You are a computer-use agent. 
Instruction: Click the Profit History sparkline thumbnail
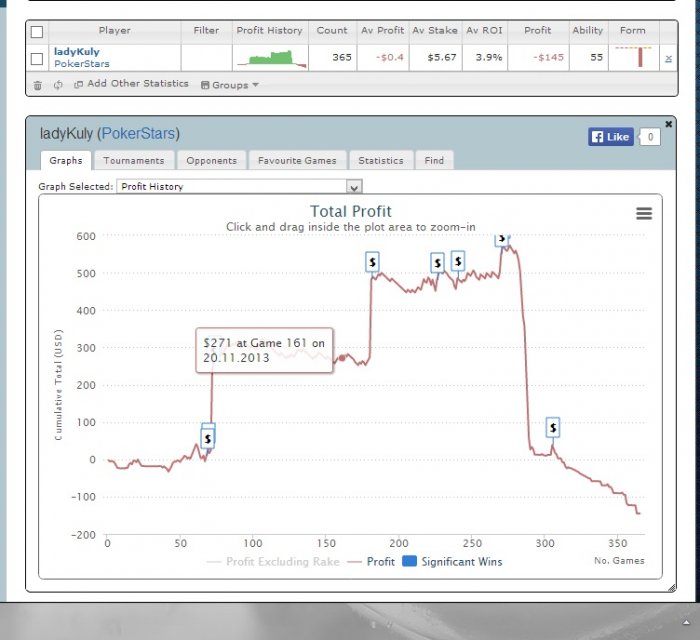coord(271,58)
